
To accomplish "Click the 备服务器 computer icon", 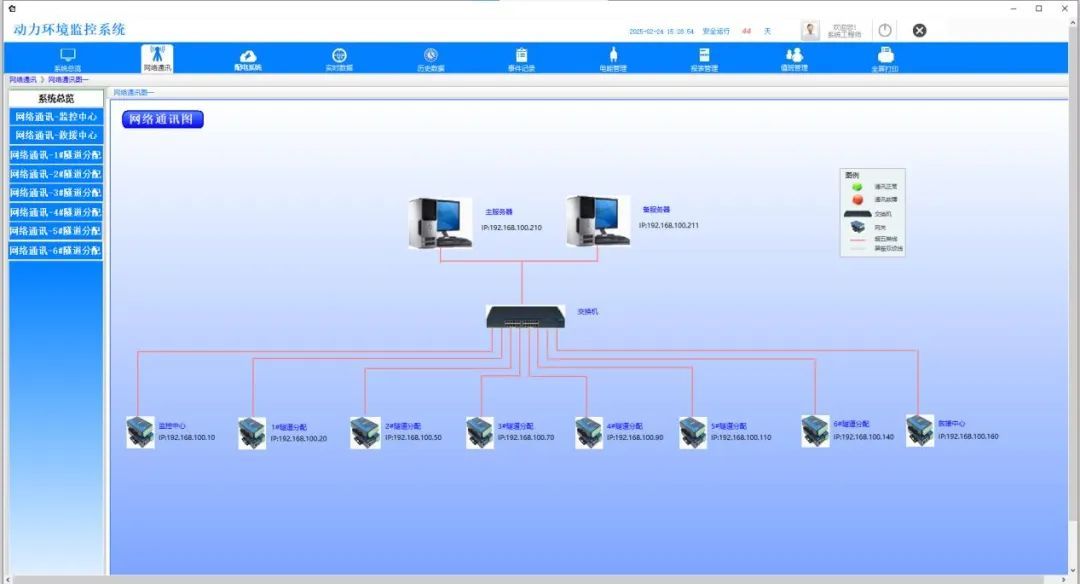I will tap(597, 221).
